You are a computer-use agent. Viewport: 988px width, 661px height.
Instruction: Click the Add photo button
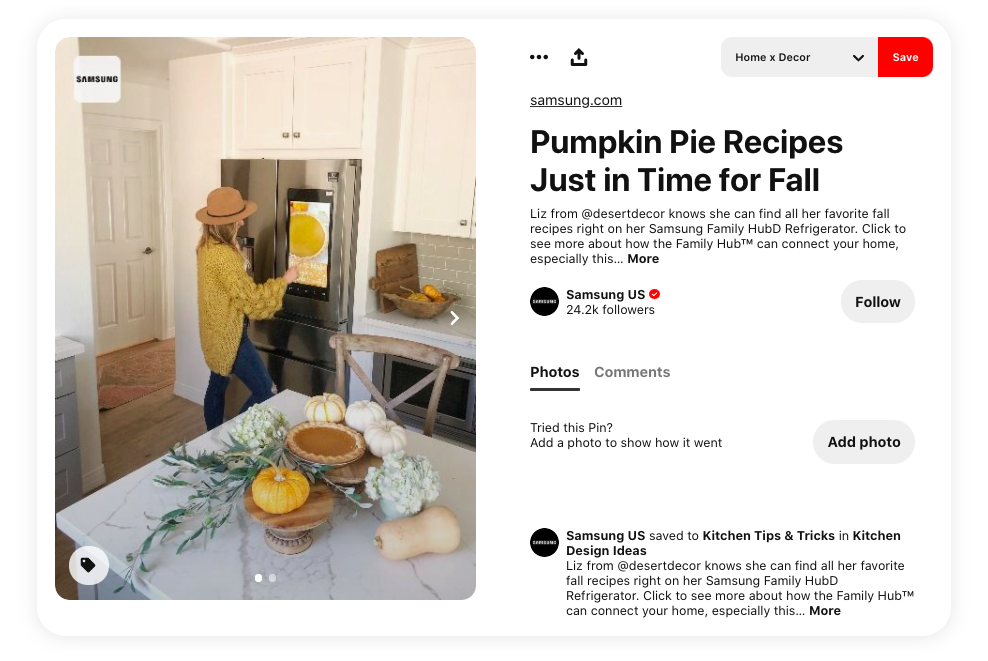point(863,442)
